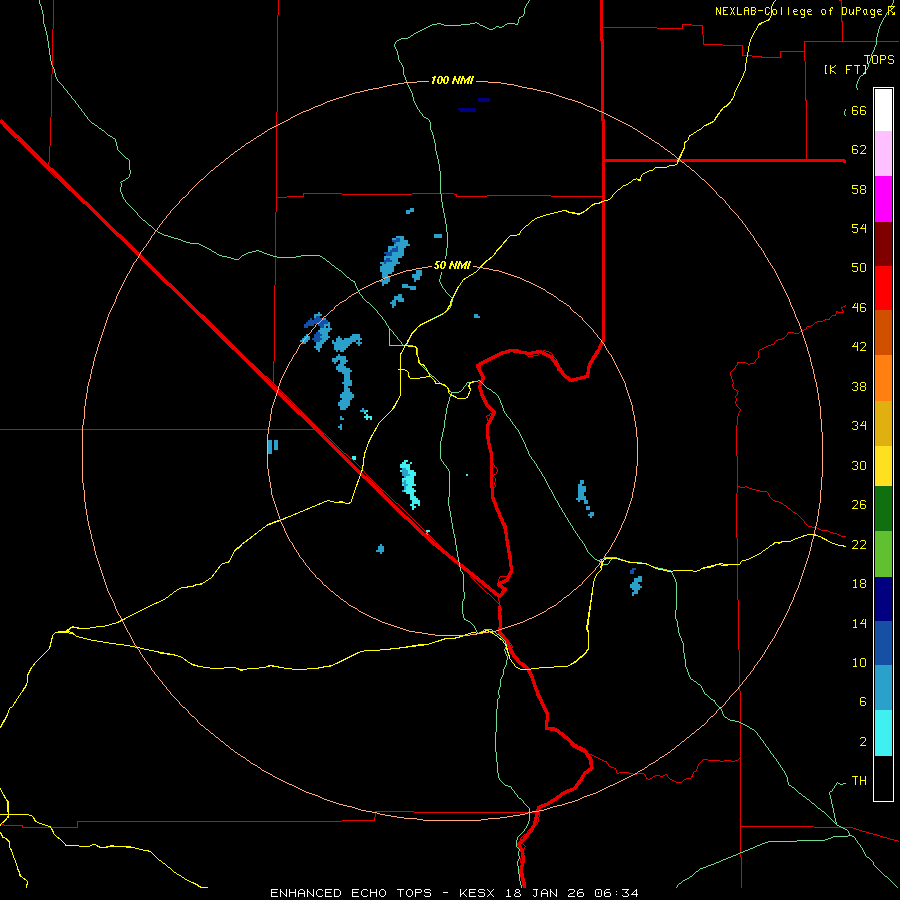Click the gold legend swatch
This screenshot has height=900, width=900.
pos(883,423)
